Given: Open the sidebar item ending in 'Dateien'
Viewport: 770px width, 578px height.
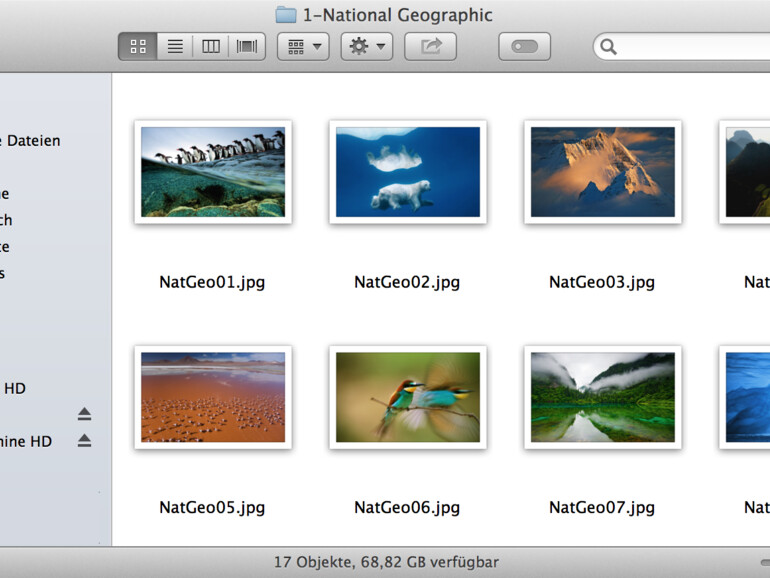Looking at the screenshot, I should (30, 141).
